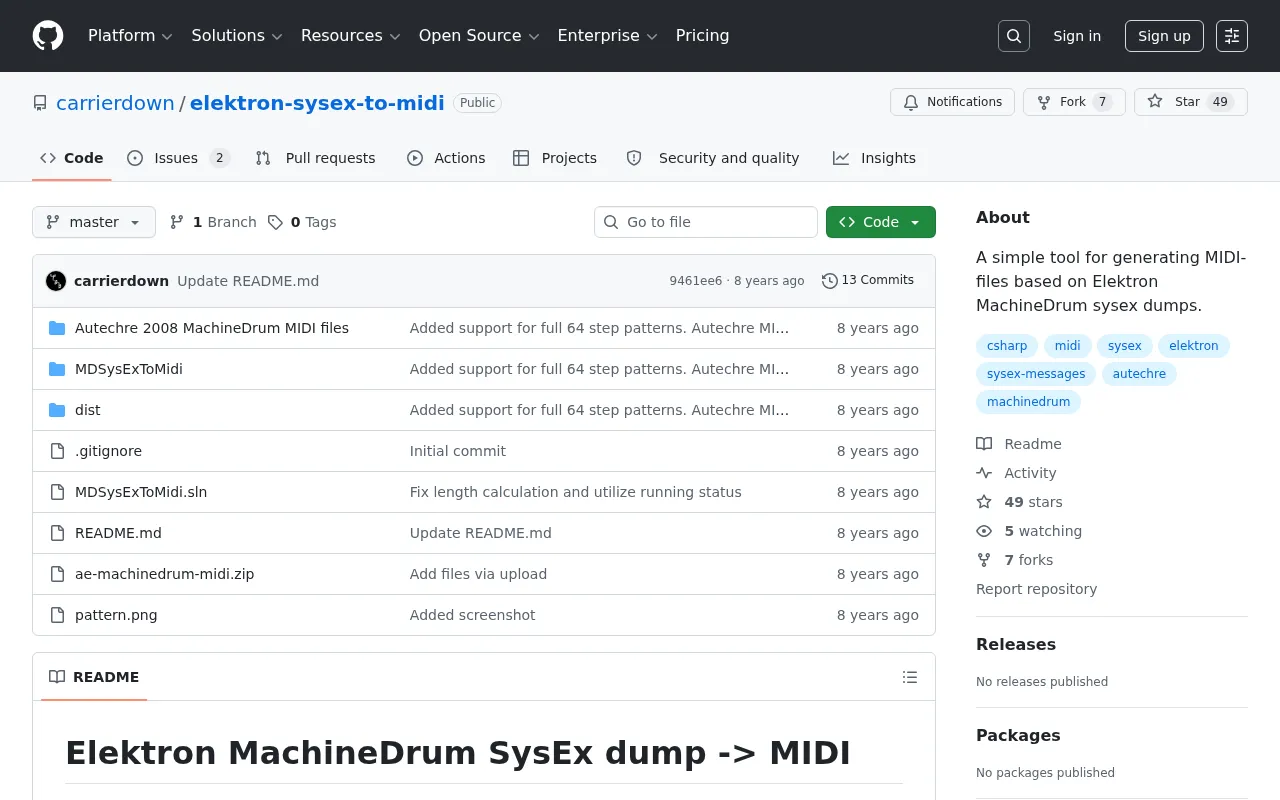This screenshot has height=800, width=1280.
Task: Click the file icon beside .gitignore
Action: pos(57,451)
